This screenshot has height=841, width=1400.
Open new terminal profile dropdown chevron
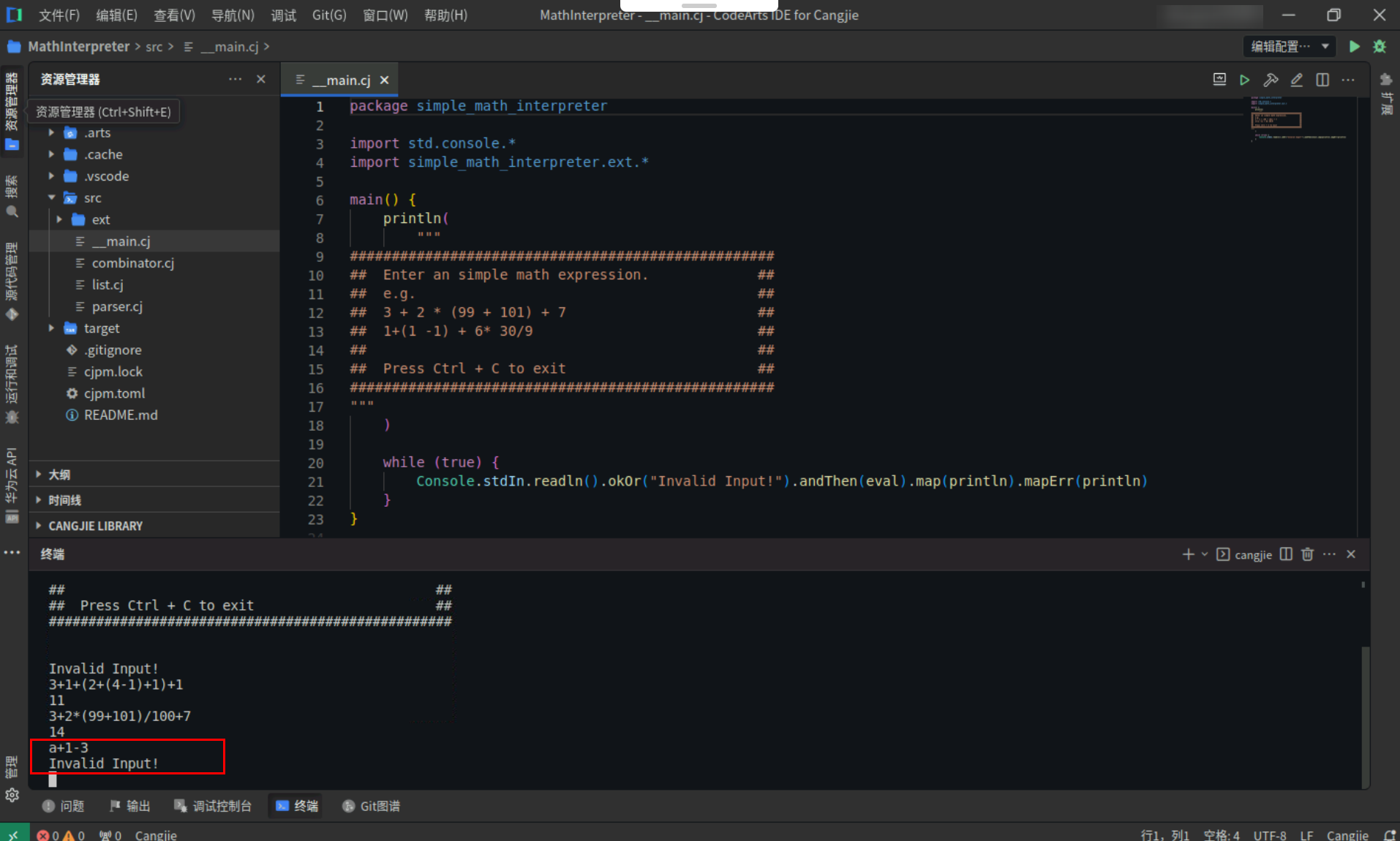[x=1205, y=554]
